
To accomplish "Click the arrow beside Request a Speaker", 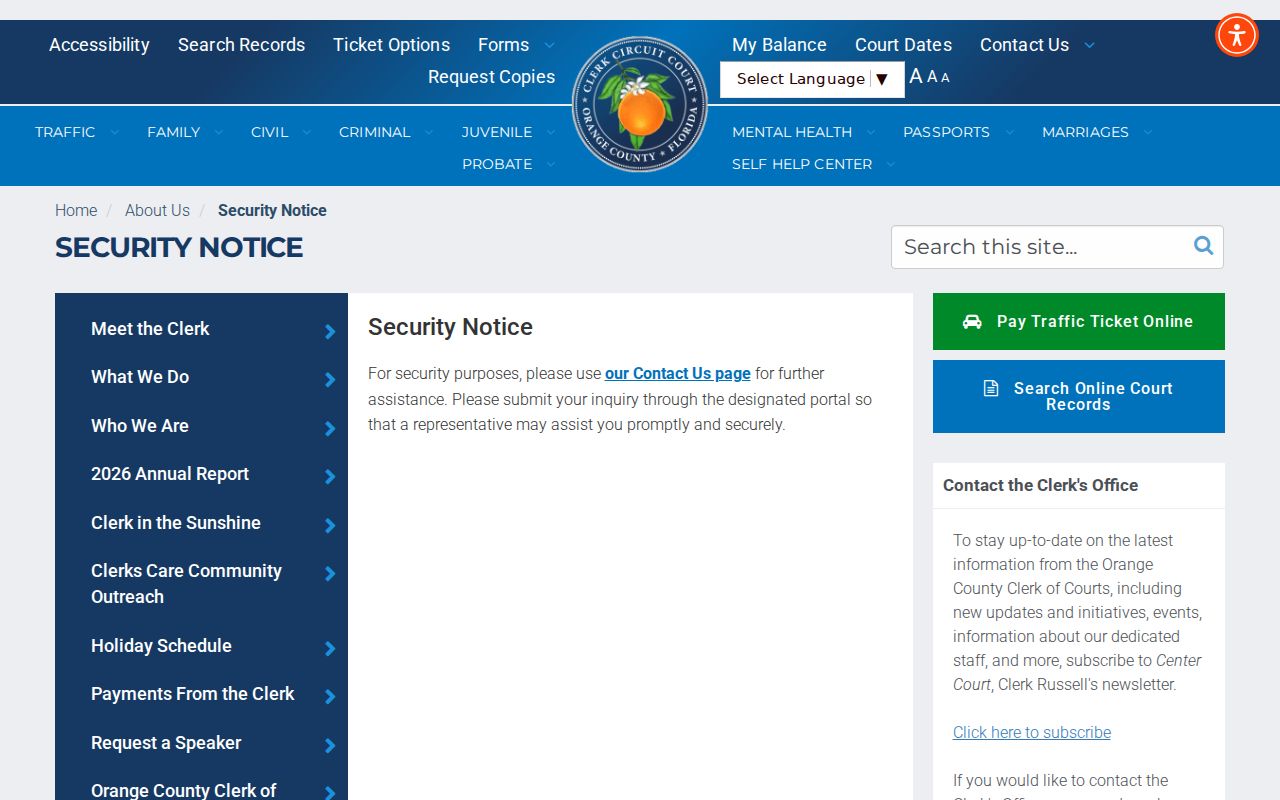I will pyautogui.click(x=330, y=745).
